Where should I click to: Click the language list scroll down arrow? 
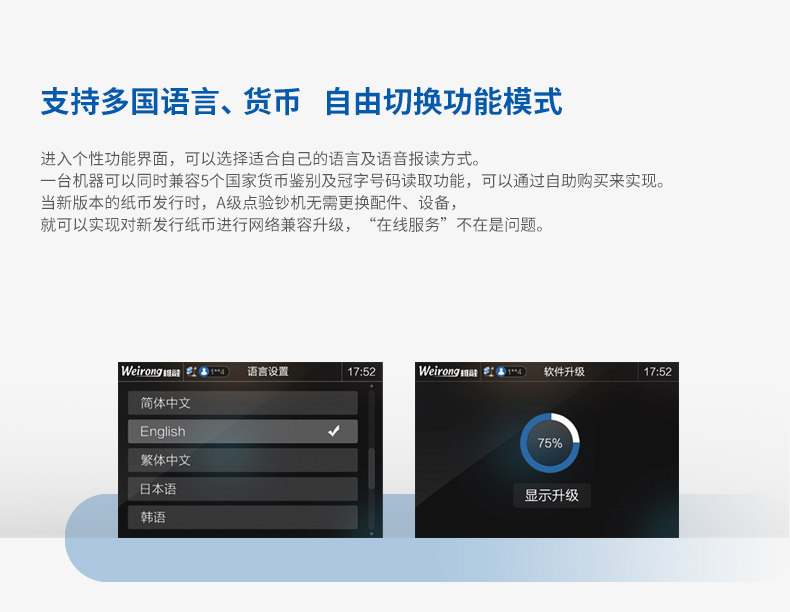371,533
